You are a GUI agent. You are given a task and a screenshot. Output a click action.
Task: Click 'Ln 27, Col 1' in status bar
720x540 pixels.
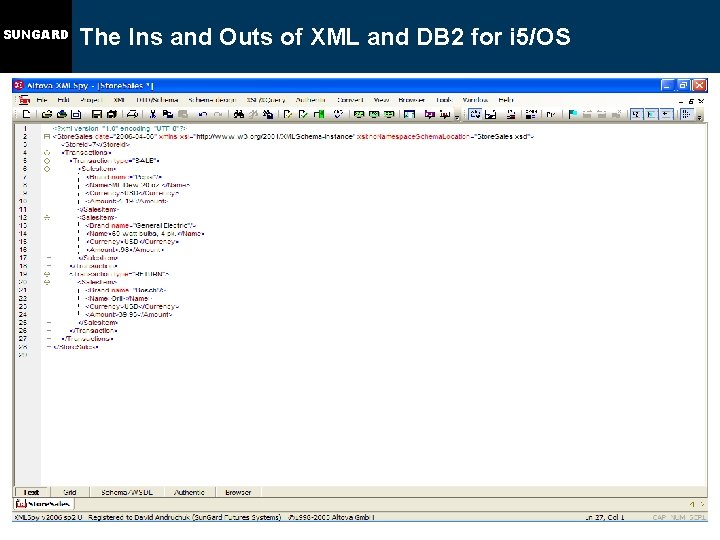tap(605, 517)
